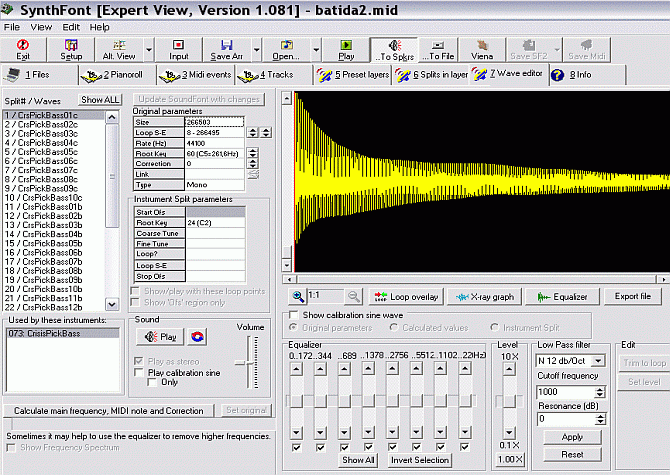Apply the low pass filter
This screenshot has height=475, width=670.
pyautogui.click(x=572, y=437)
